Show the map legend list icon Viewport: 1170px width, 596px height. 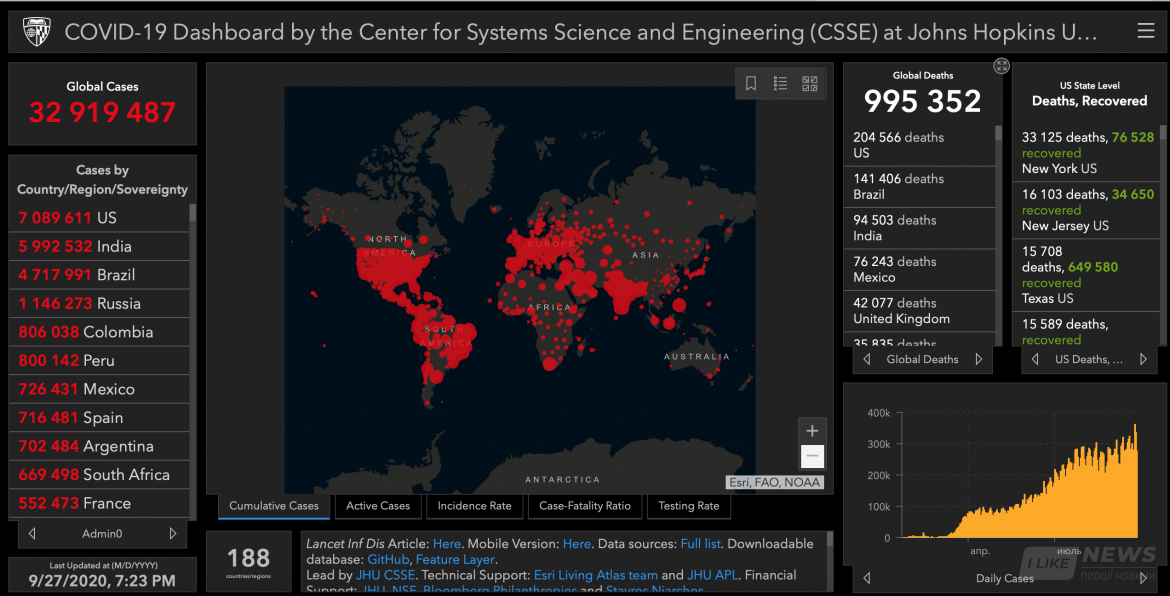[780, 84]
